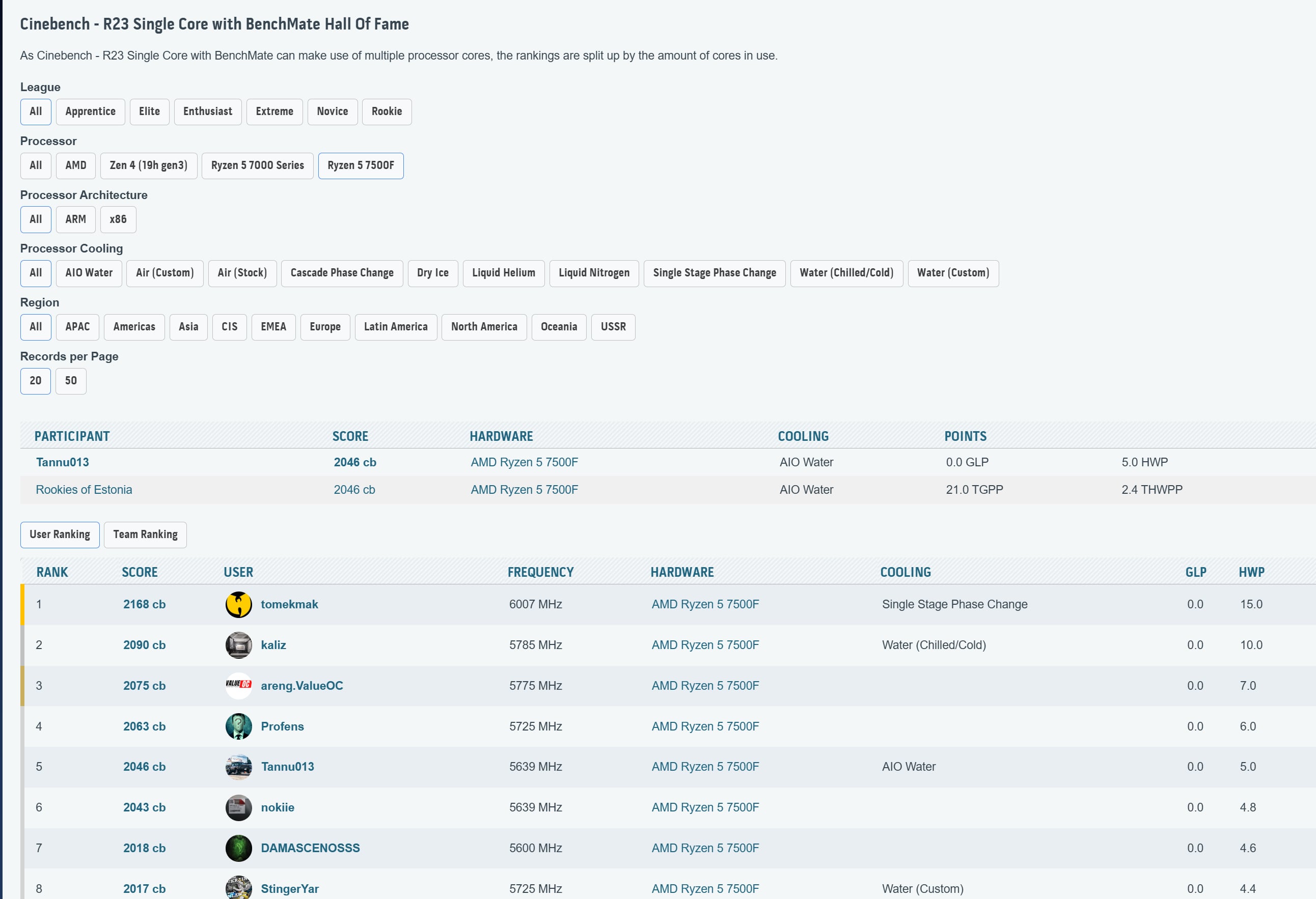Image resolution: width=1316 pixels, height=899 pixels.
Task: Filter region by Americas
Action: click(x=134, y=327)
